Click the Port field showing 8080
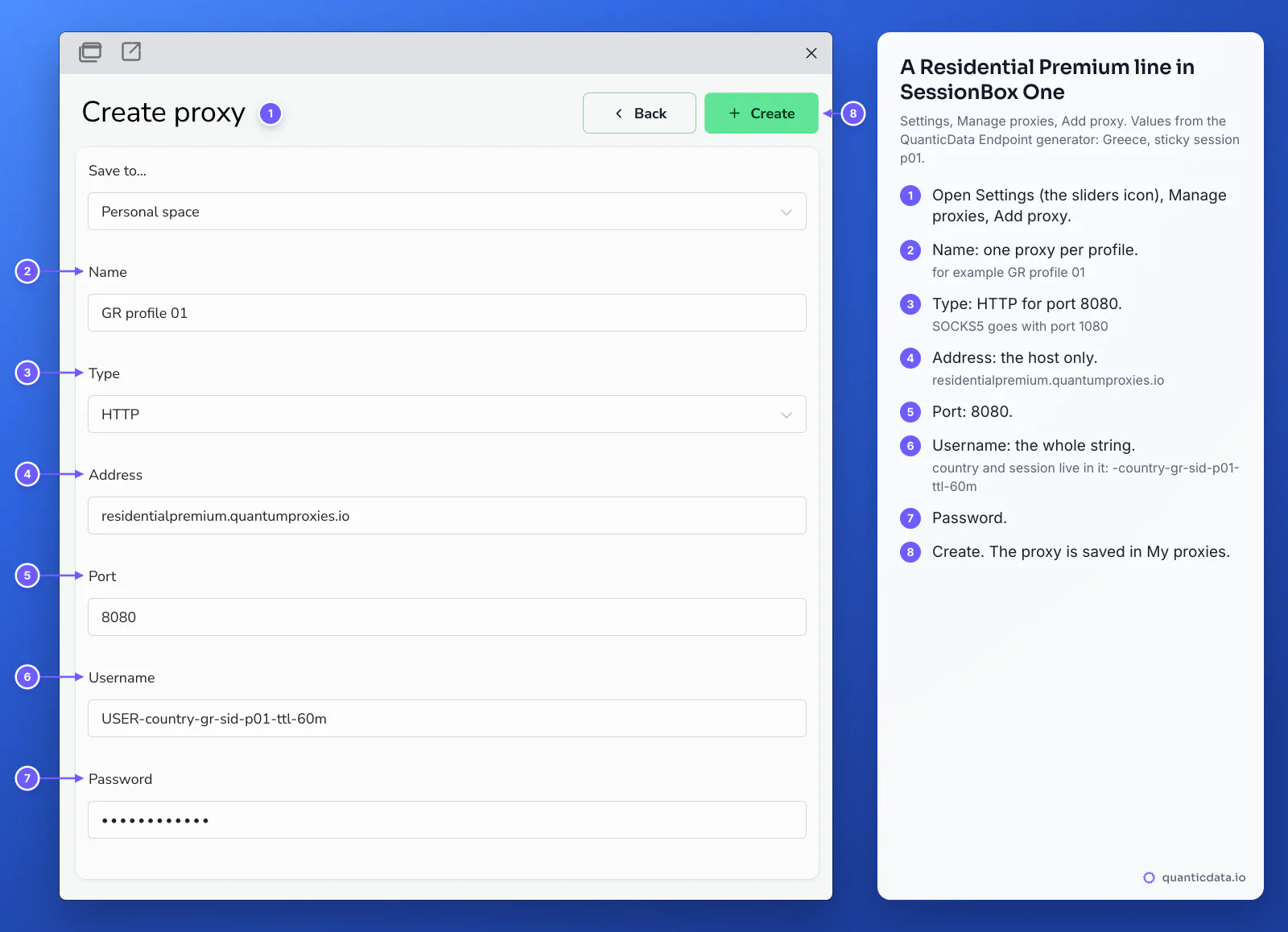 click(x=447, y=617)
